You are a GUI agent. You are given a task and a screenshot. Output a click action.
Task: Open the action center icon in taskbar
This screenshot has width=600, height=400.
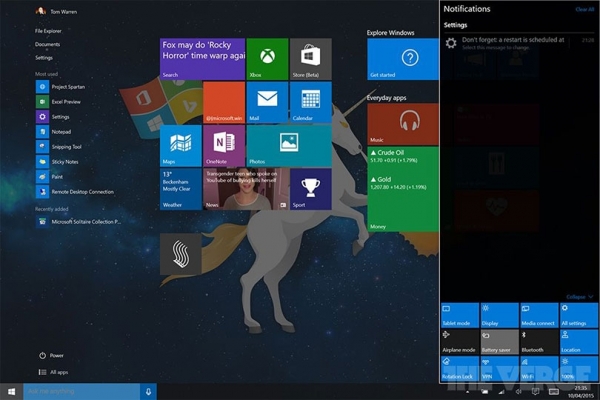click(x=536, y=392)
